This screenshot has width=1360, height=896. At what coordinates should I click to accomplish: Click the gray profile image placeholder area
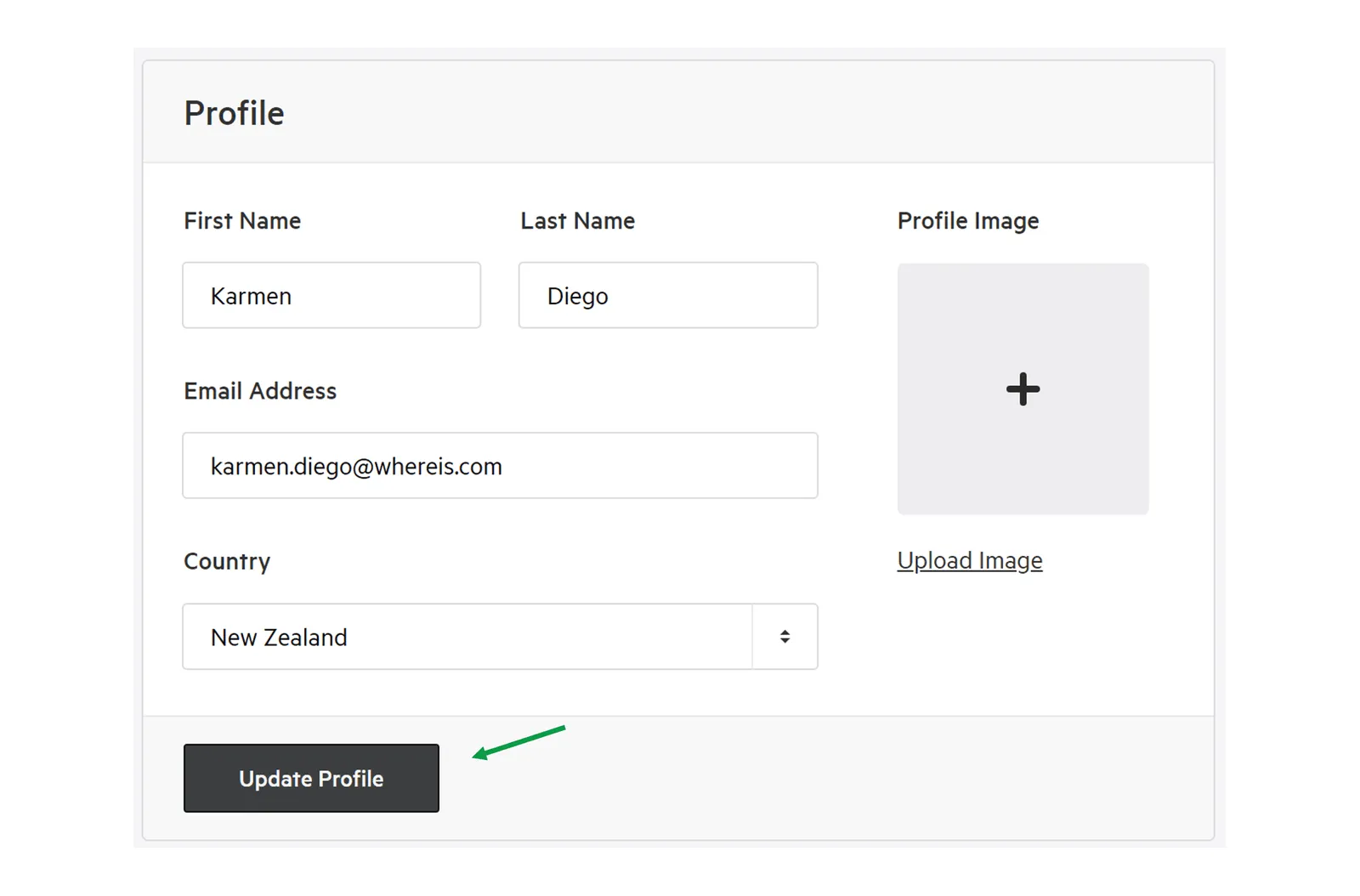coord(1023,388)
